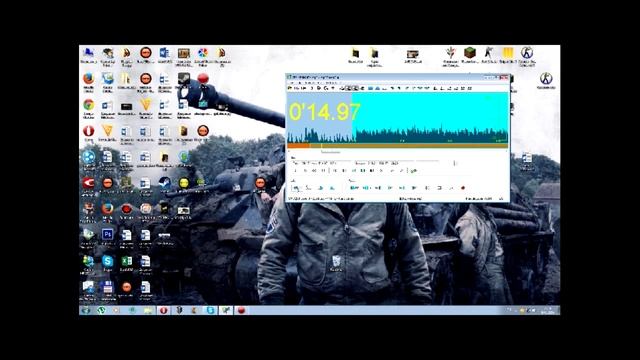Open the Word document in top row
This screenshot has height=360, width=640.
[x=164, y=53]
